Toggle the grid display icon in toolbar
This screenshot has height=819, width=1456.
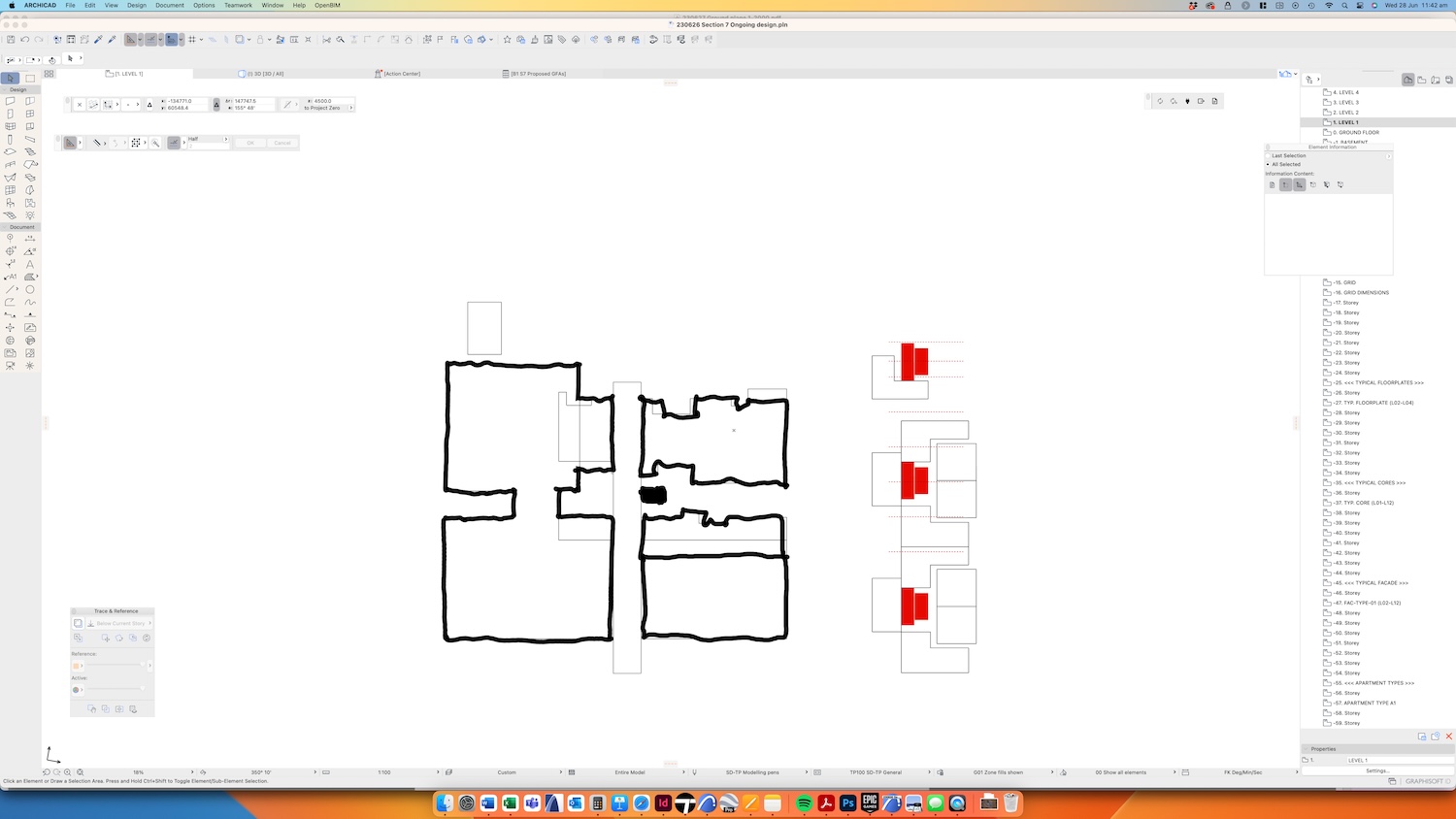pyautogui.click(x=192, y=40)
